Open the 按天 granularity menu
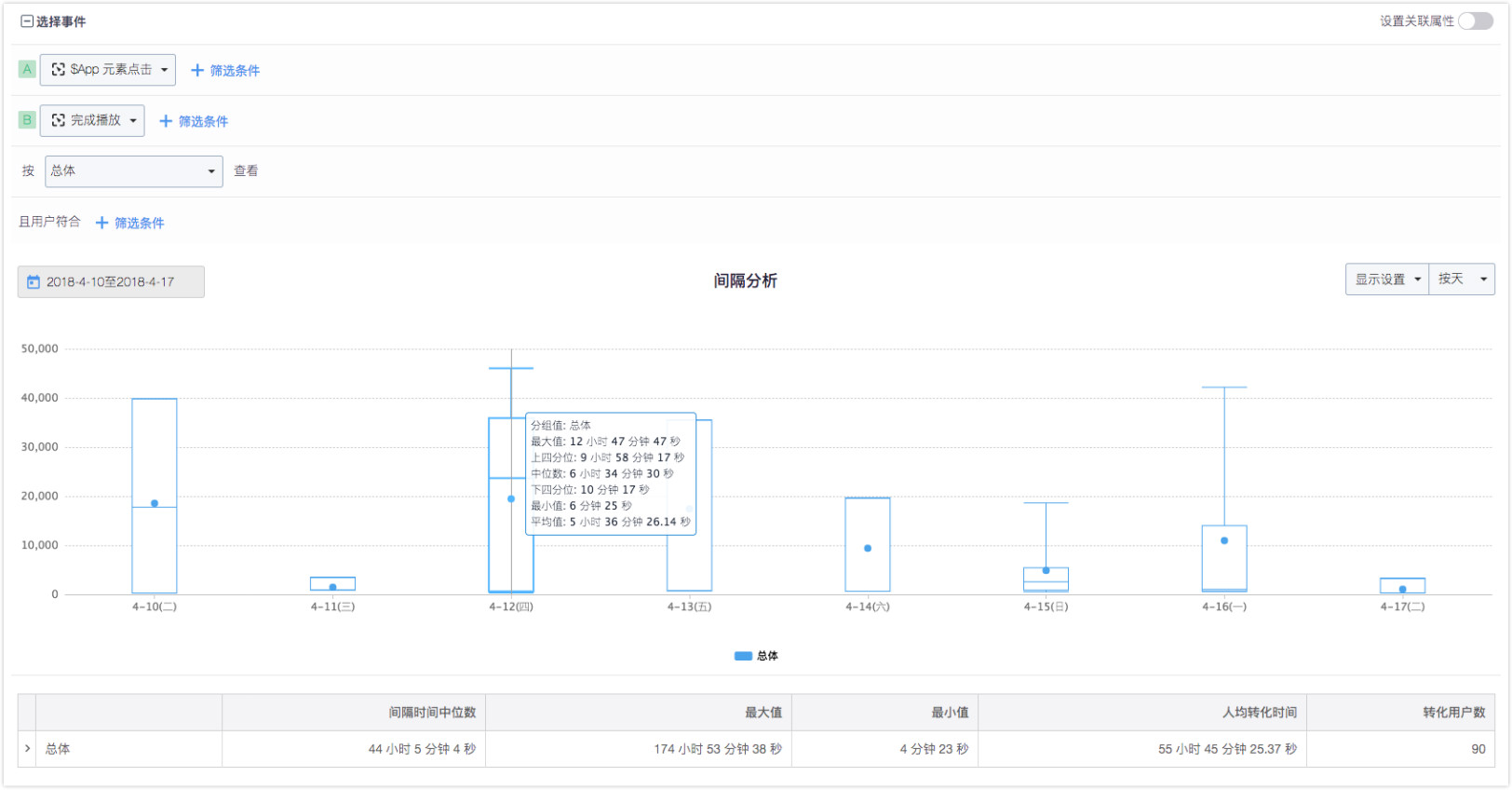 (x=1461, y=279)
